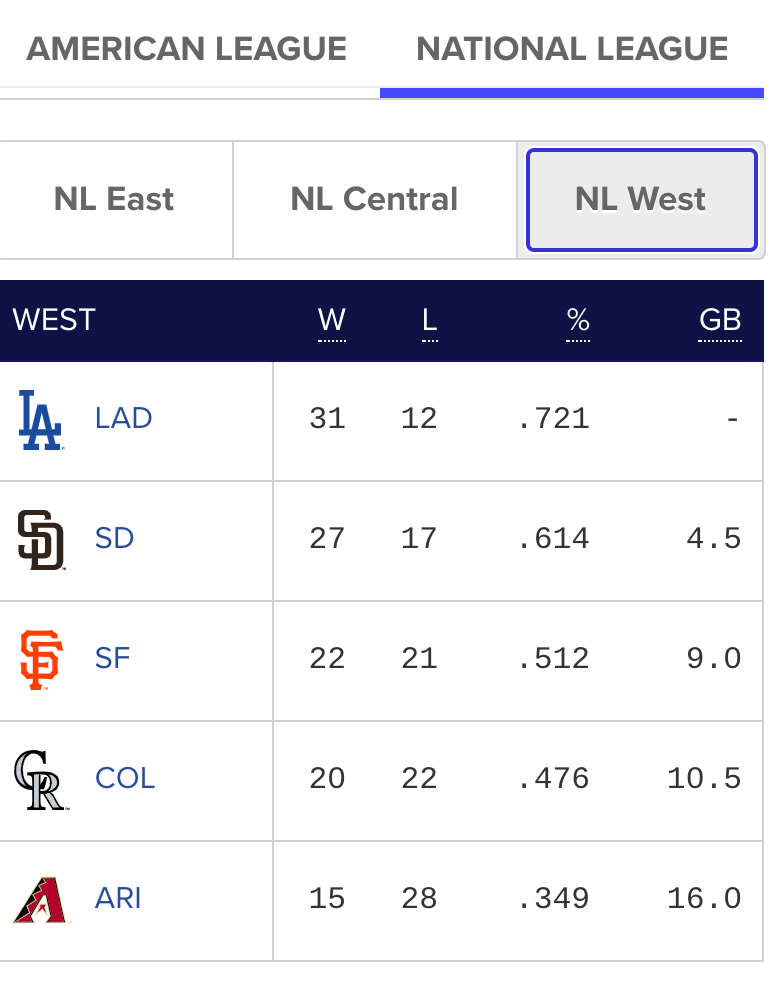Open the SD team link

pos(115,538)
